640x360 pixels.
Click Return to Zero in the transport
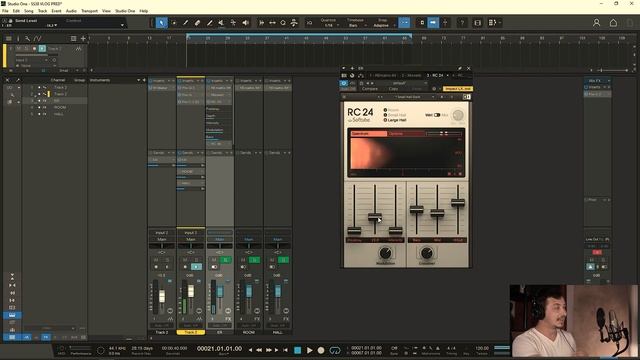pos(285,350)
